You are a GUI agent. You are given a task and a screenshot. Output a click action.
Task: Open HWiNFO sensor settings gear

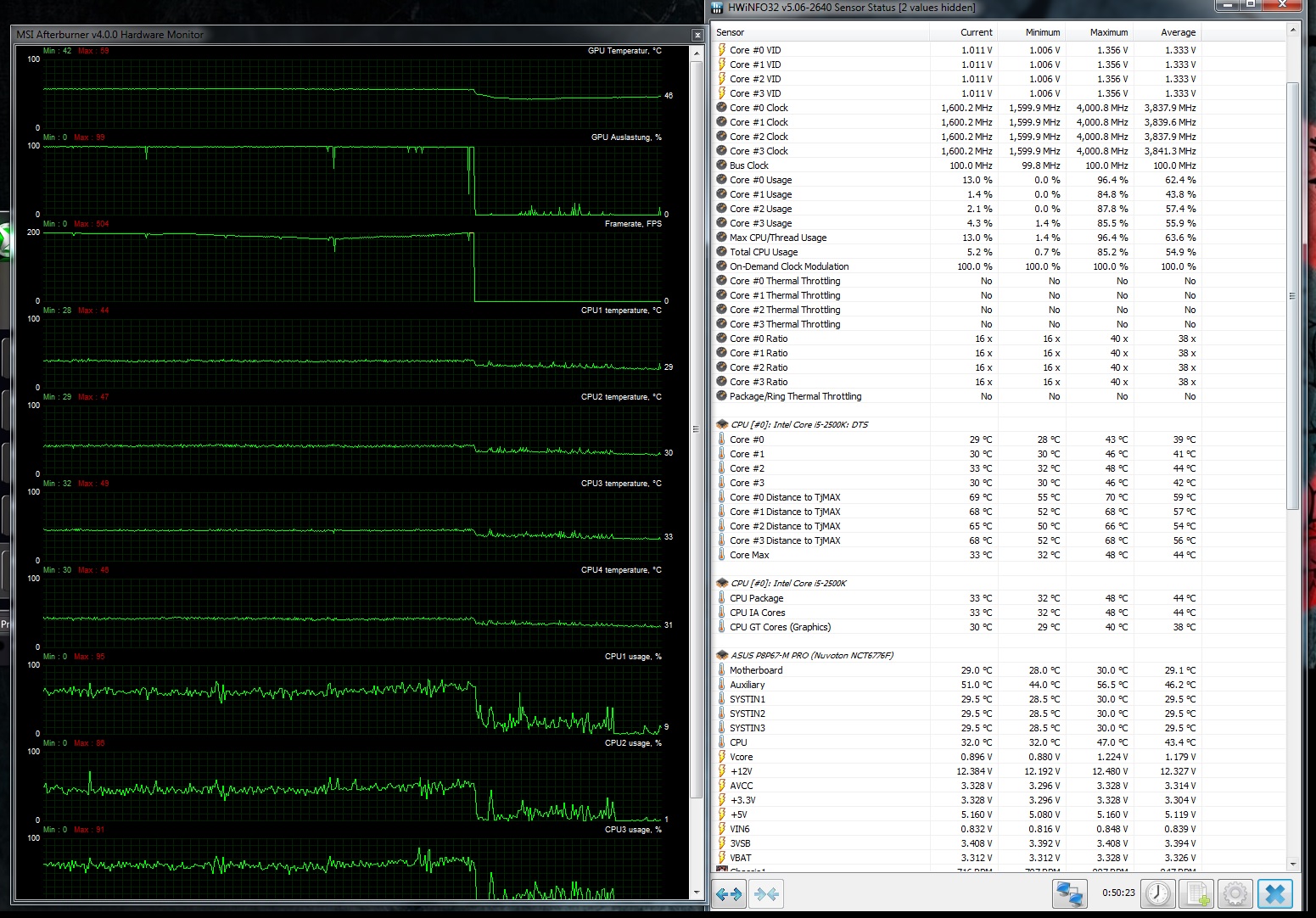coord(1235,893)
